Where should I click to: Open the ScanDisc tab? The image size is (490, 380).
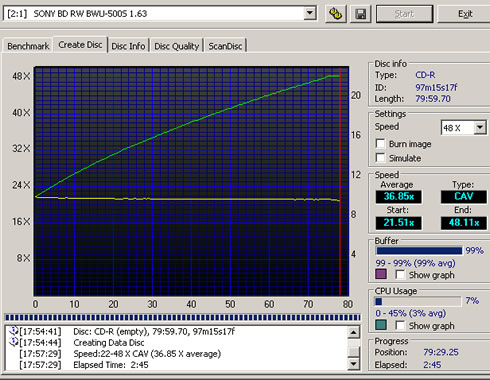tap(225, 46)
